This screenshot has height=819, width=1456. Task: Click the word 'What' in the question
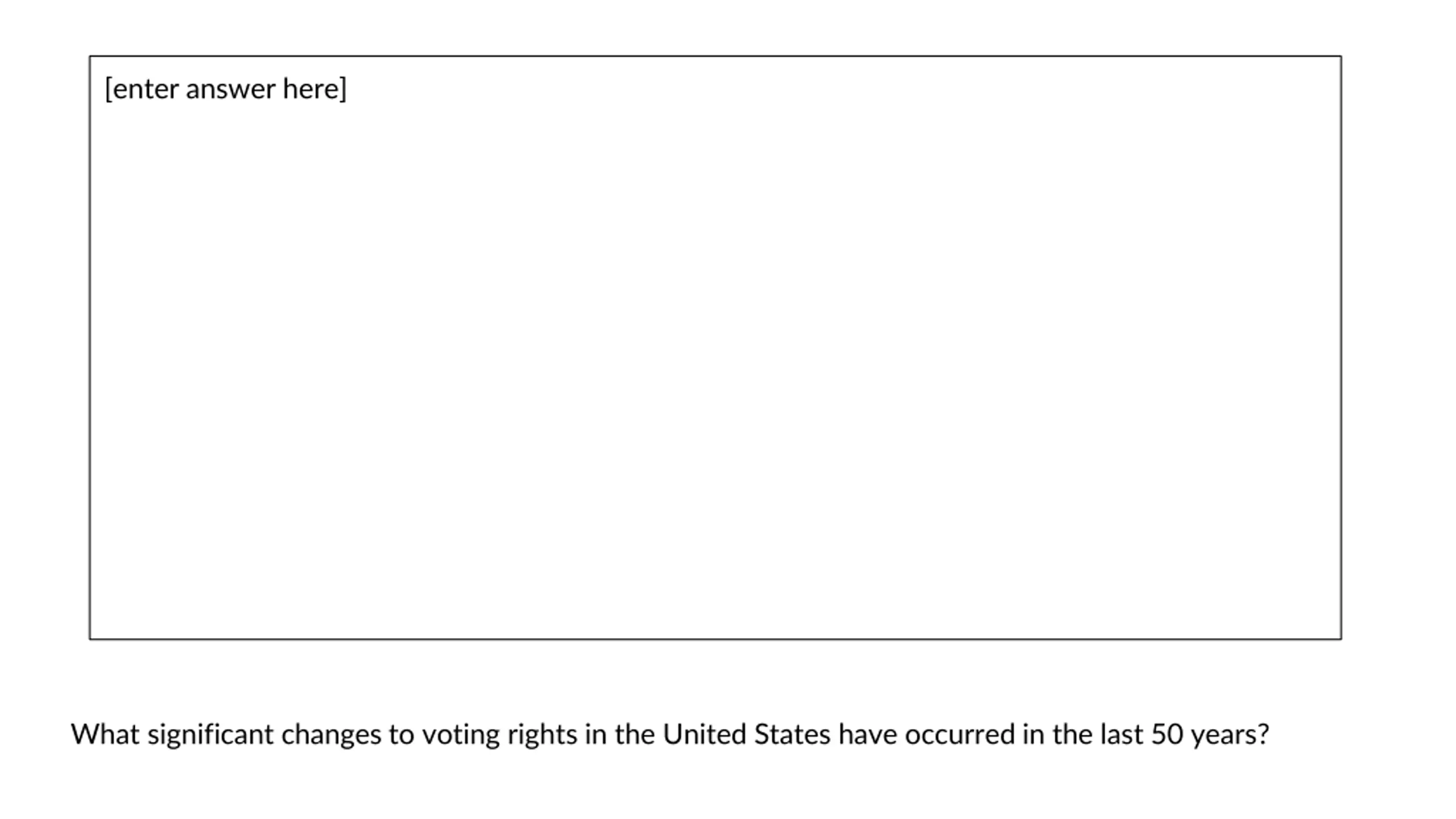click(x=105, y=734)
